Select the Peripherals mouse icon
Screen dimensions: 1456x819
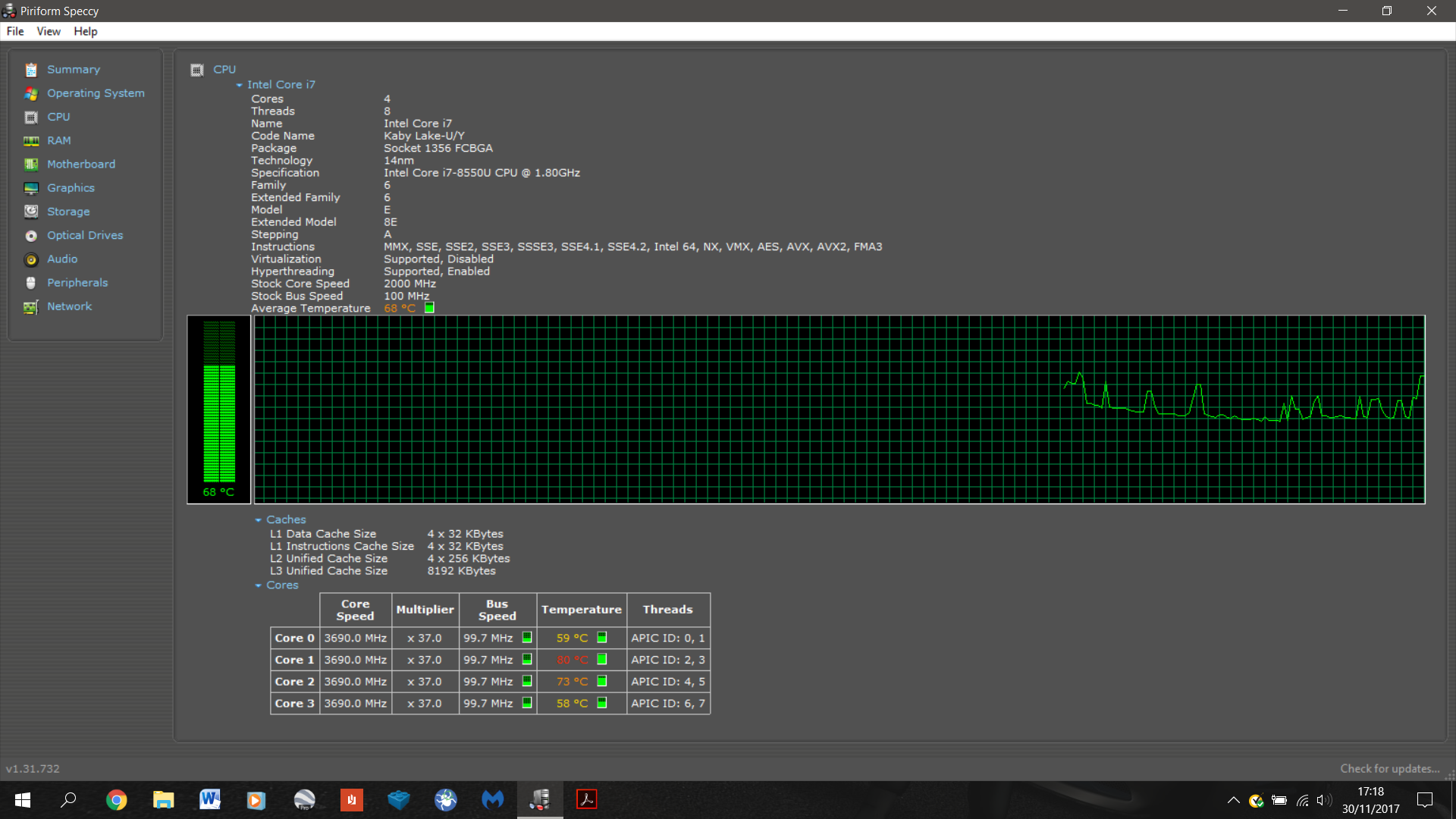click(31, 283)
